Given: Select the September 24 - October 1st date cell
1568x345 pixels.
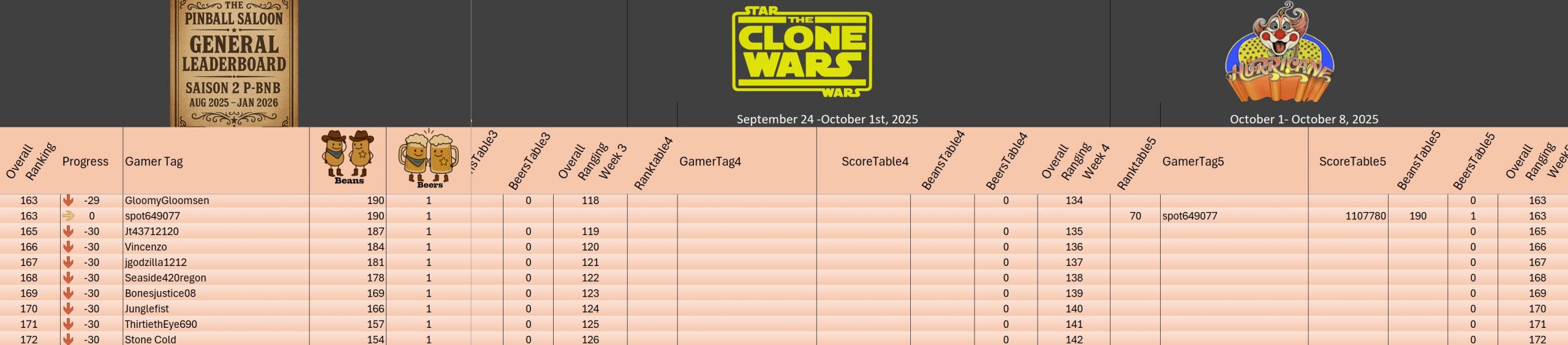Looking at the screenshot, I should pos(827,119).
